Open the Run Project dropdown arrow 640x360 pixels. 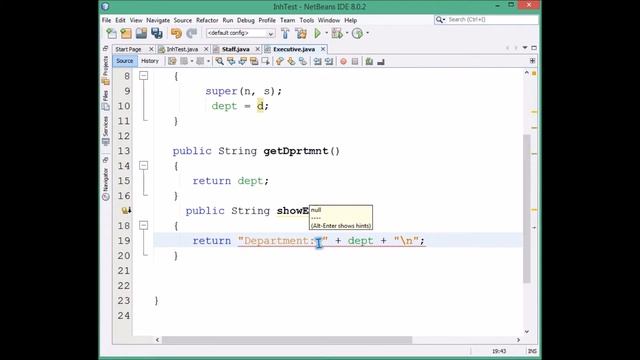327,33
